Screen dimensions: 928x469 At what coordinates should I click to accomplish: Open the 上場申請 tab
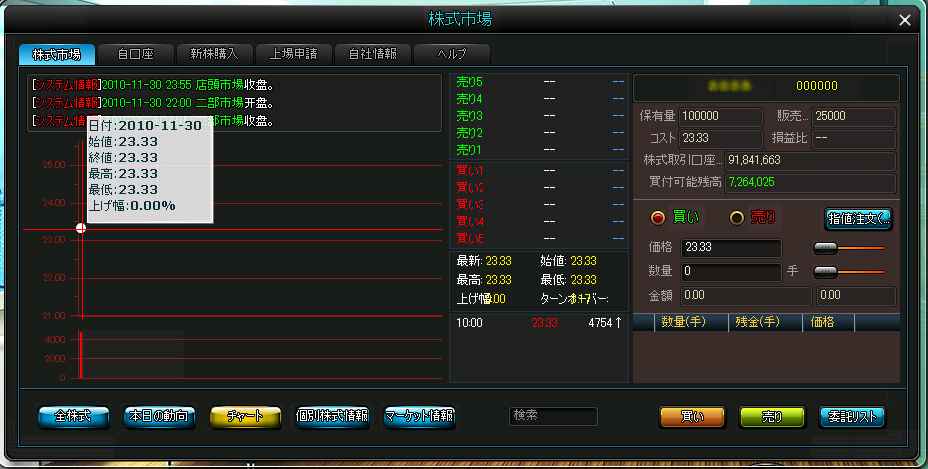[x=294, y=54]
